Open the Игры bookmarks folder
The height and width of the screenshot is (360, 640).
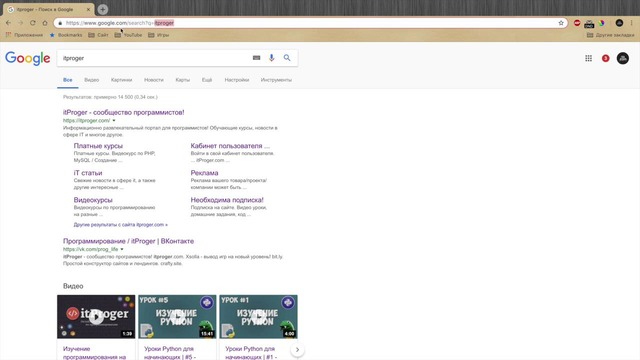[x=158, y=35]
